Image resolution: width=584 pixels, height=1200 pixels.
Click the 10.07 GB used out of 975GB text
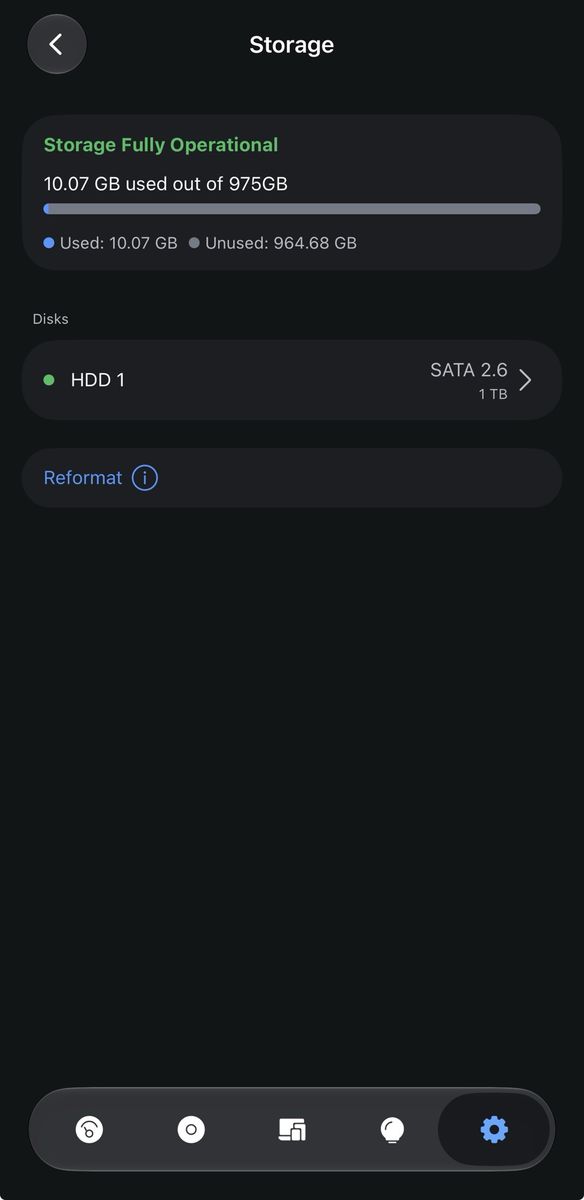click(x=166, y=184)
